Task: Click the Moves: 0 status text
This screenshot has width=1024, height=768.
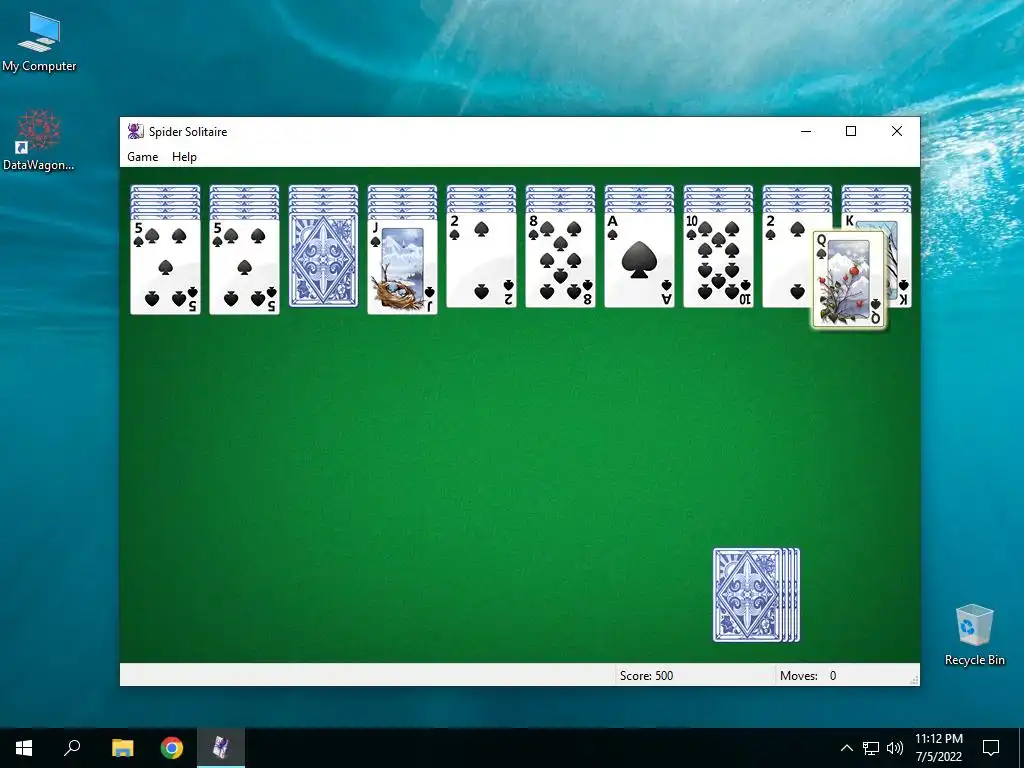Action: click(808, 676)
